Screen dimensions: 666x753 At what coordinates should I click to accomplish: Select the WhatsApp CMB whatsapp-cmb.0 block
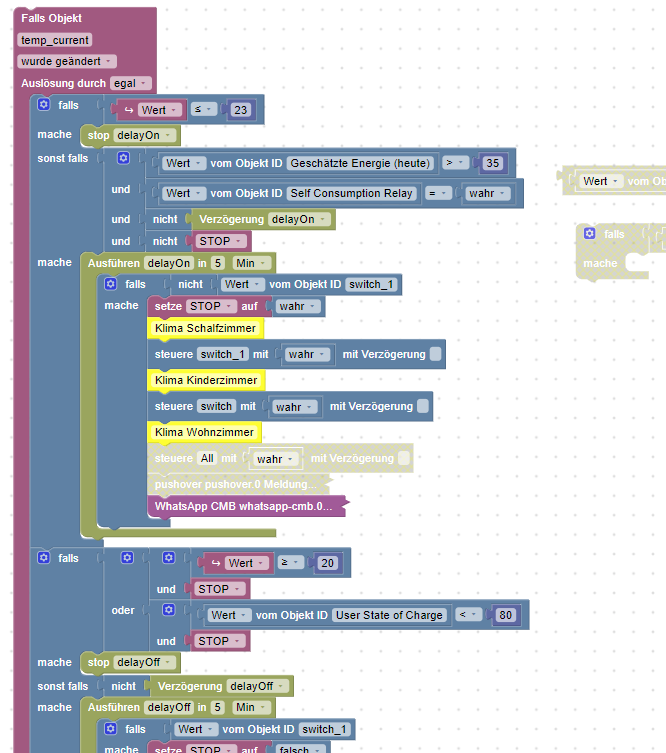pos(247,506)
